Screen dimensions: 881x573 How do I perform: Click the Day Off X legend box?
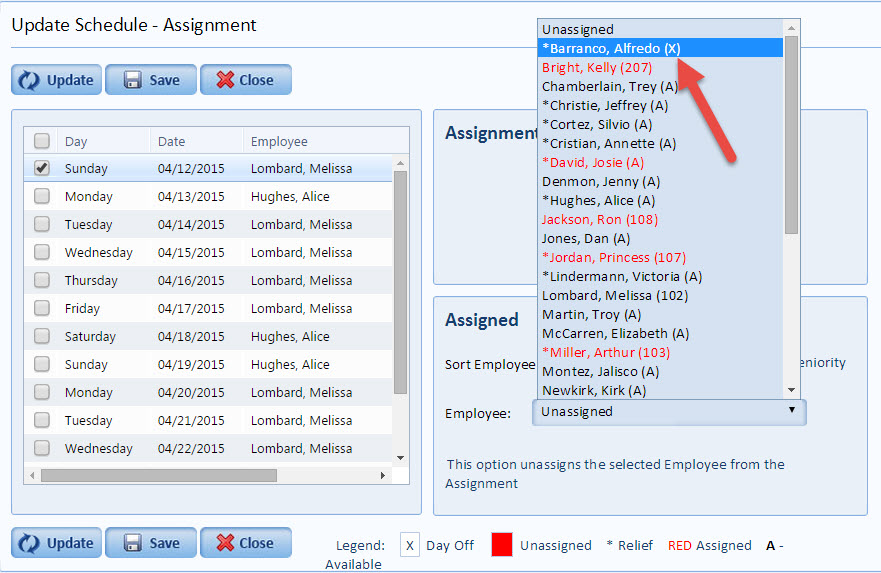pyautogui.click(x=409, y=545)
